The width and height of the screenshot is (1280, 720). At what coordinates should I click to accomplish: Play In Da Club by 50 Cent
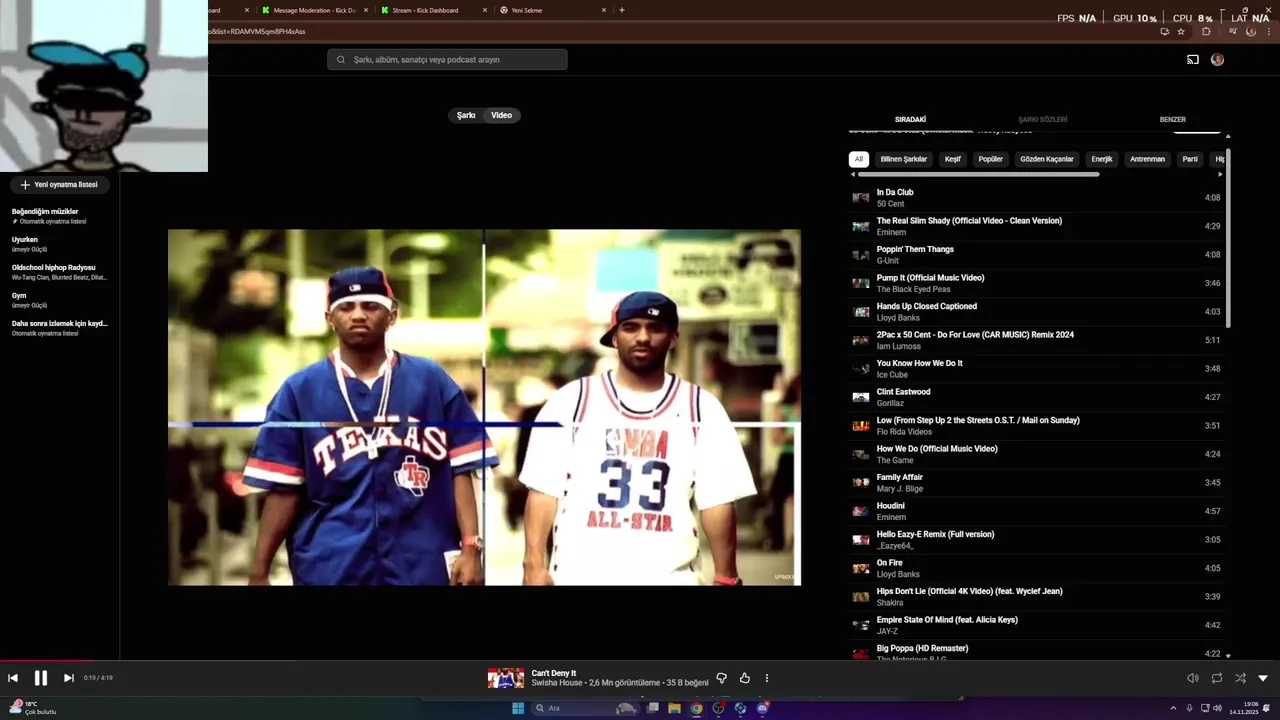(x=1035, y=198)
